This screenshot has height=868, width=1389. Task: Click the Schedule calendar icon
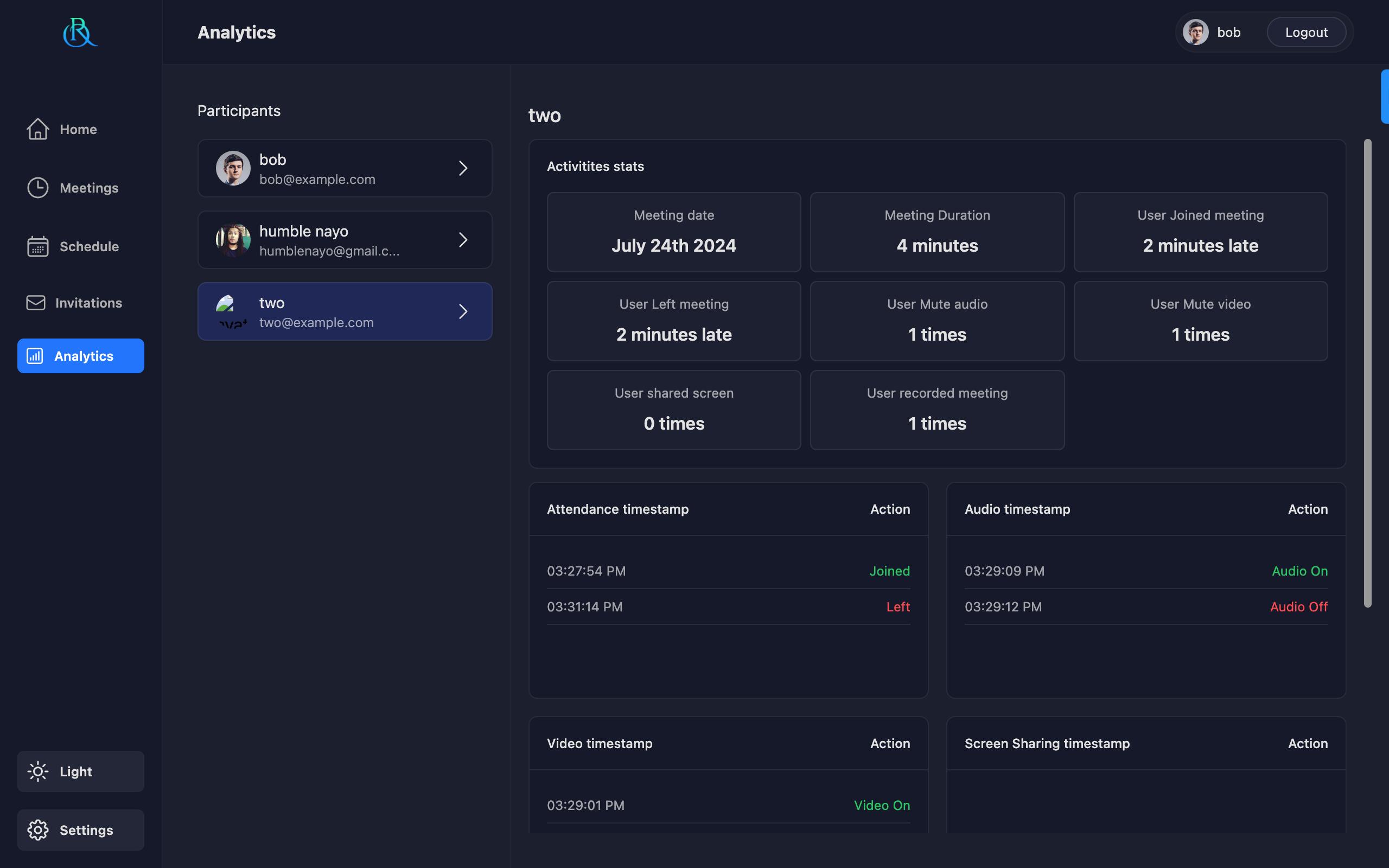[38, 246]
